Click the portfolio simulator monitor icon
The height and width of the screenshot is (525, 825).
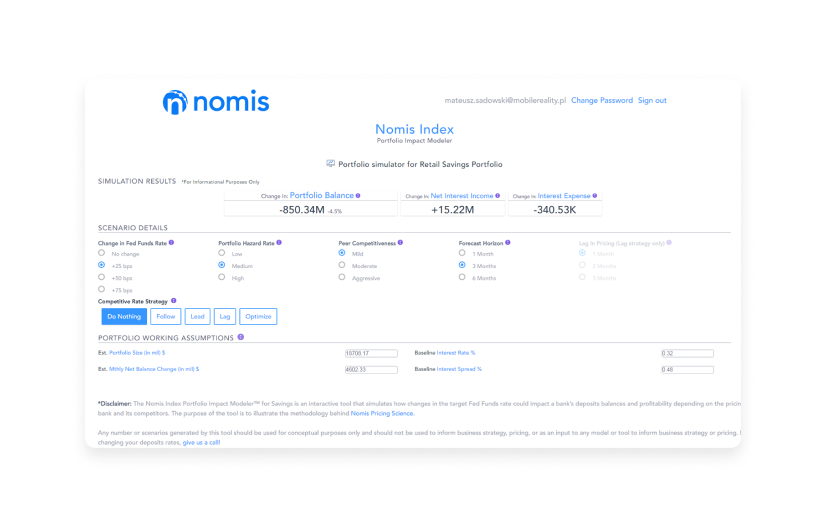click(x=330, y=164)
